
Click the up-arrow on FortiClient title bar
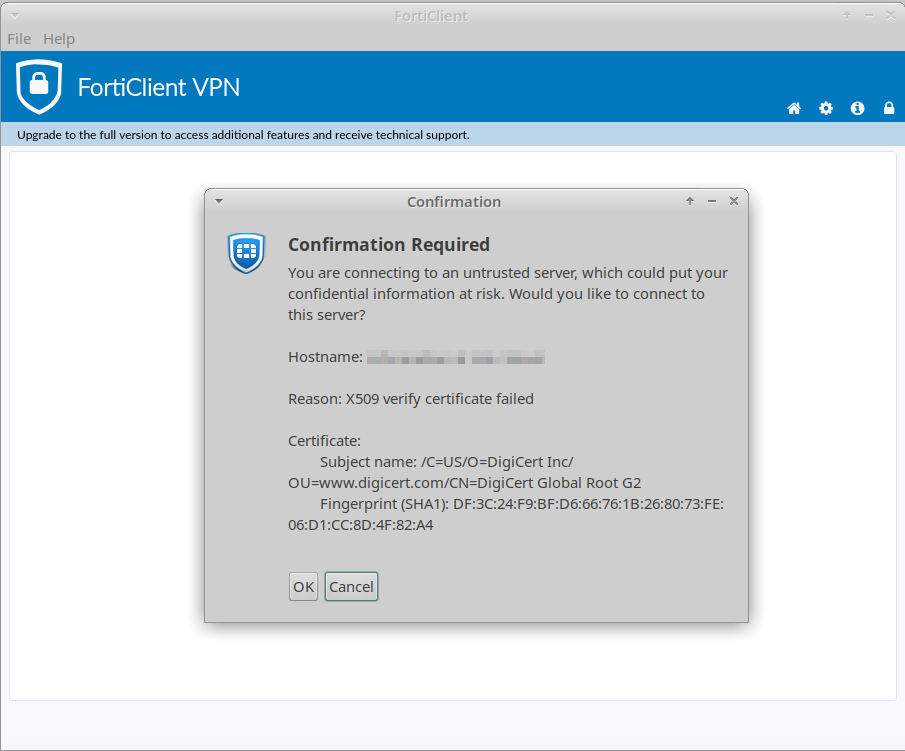(846, 15)
